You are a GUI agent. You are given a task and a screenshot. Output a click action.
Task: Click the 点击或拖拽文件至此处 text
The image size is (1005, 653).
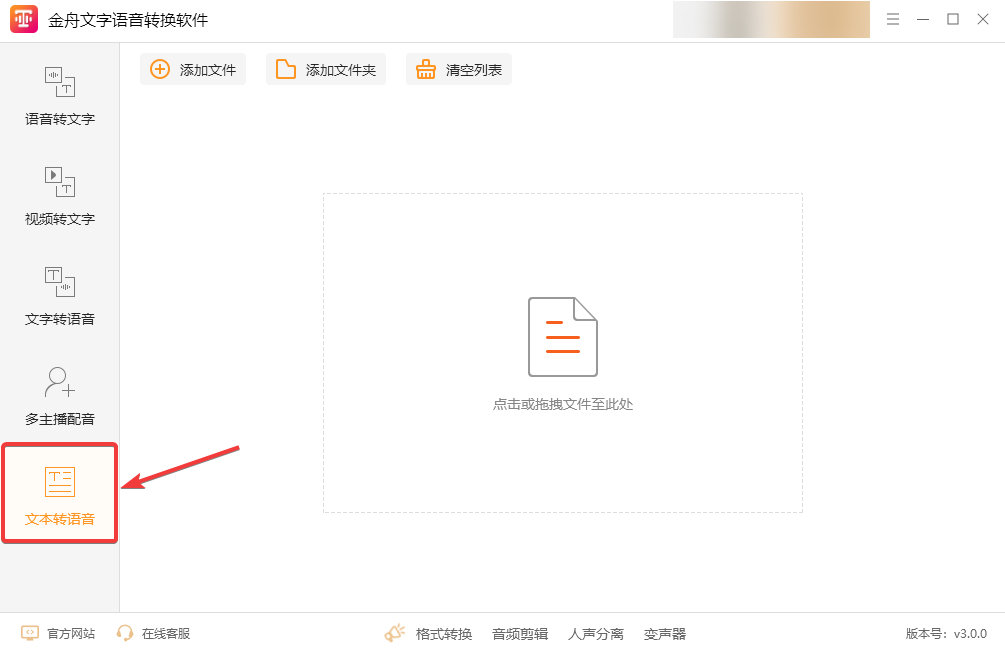click(x=563, y=404)
